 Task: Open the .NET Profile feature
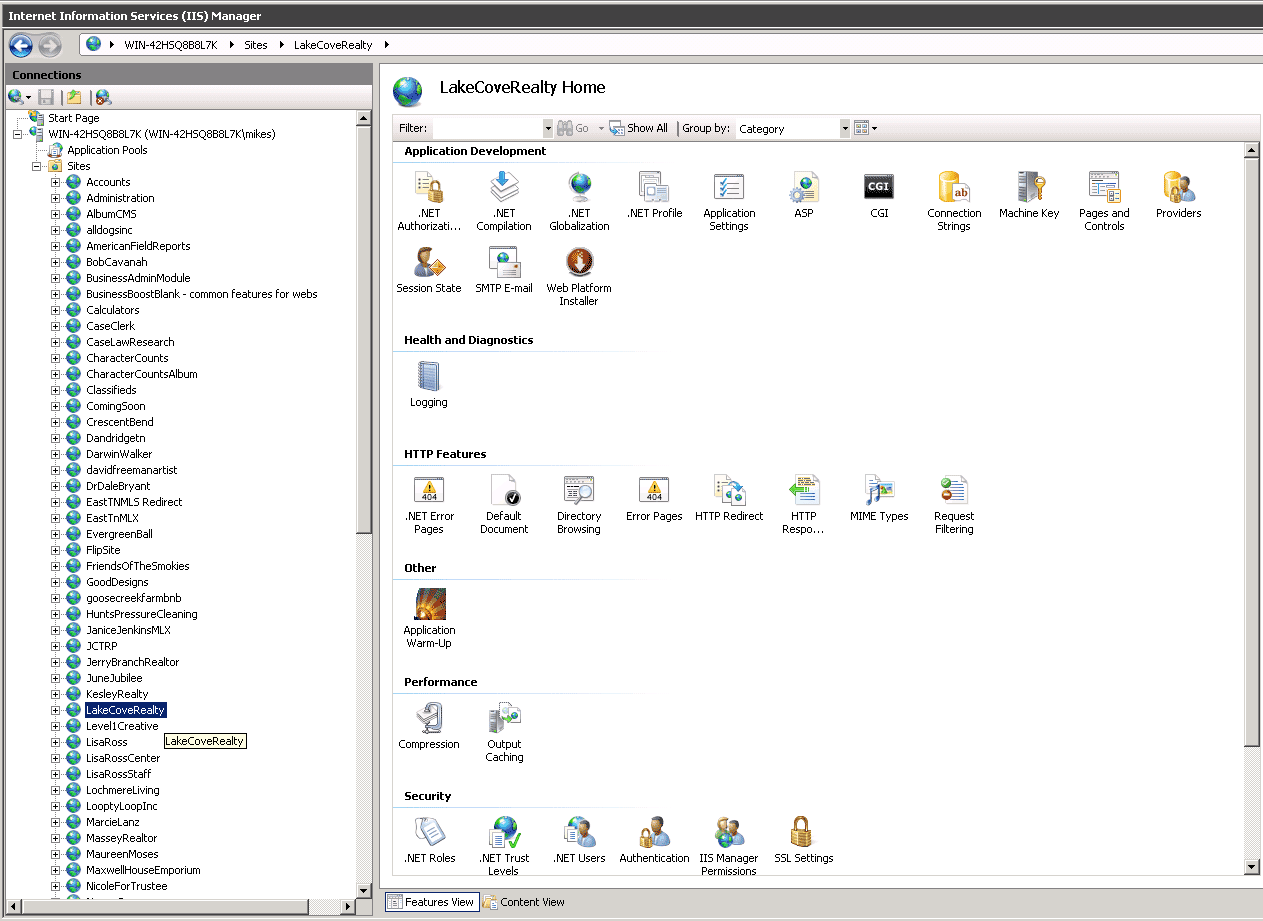(654, 195)
